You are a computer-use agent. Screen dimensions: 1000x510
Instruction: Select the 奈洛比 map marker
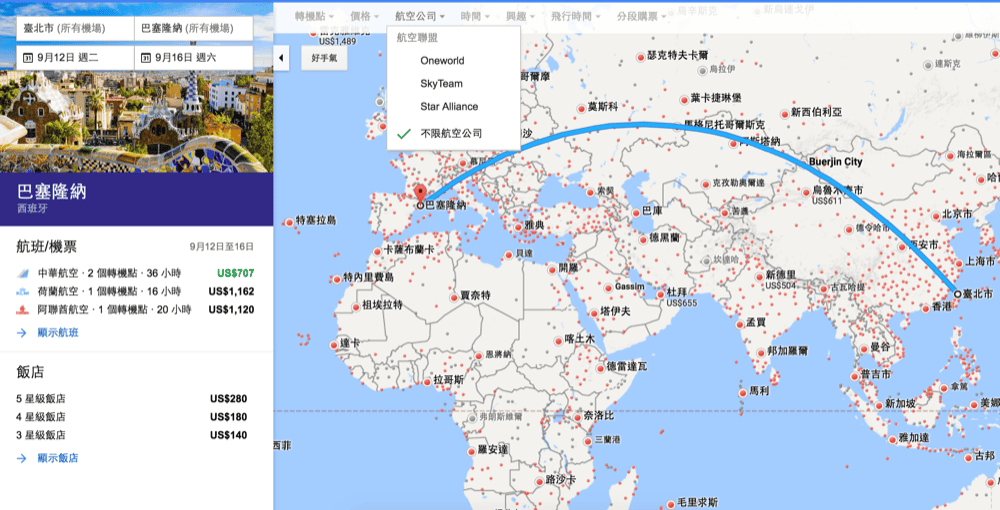coord(577,417)
